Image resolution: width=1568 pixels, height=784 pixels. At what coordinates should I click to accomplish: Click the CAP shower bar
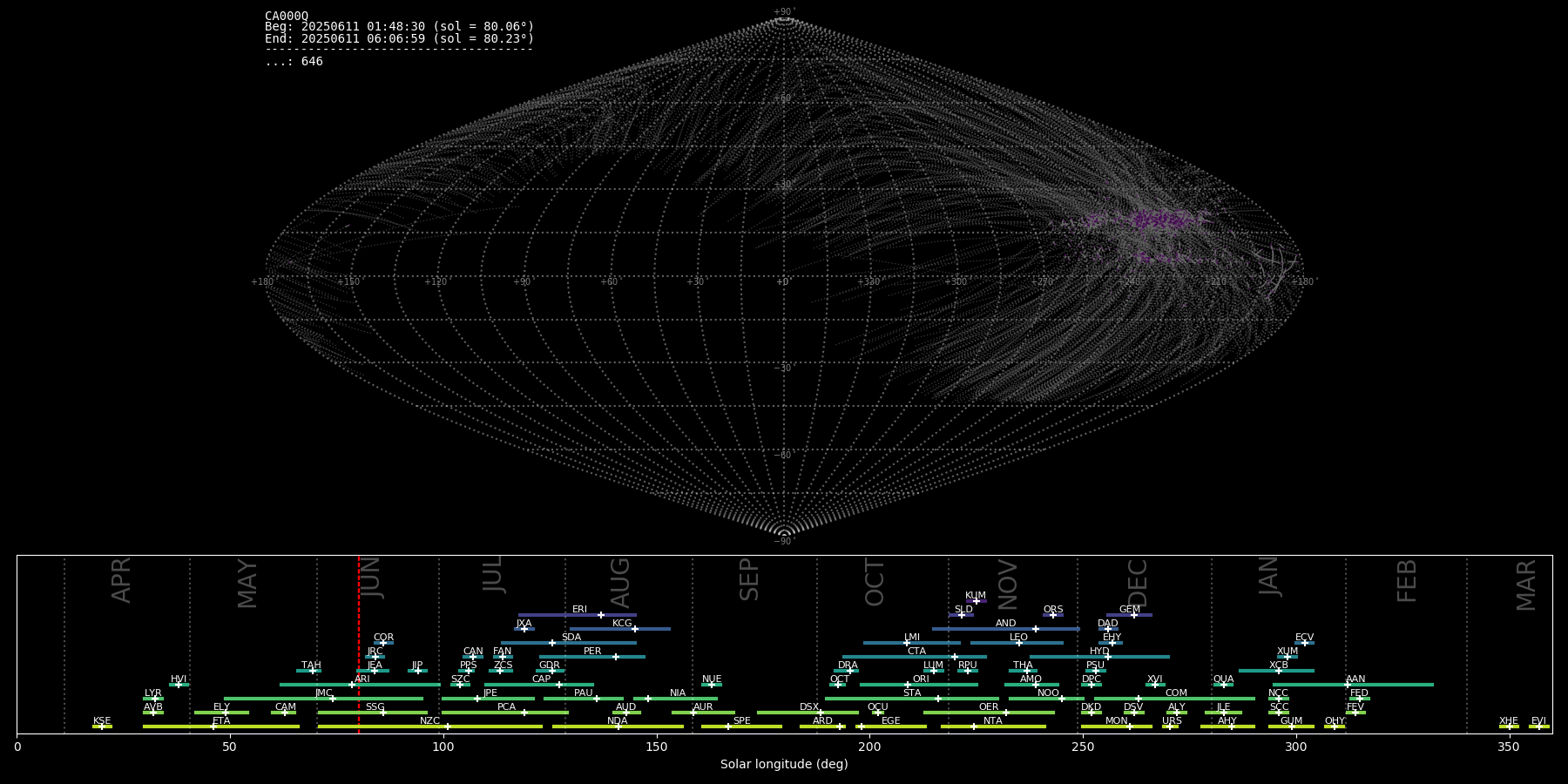tap(539, 685)
